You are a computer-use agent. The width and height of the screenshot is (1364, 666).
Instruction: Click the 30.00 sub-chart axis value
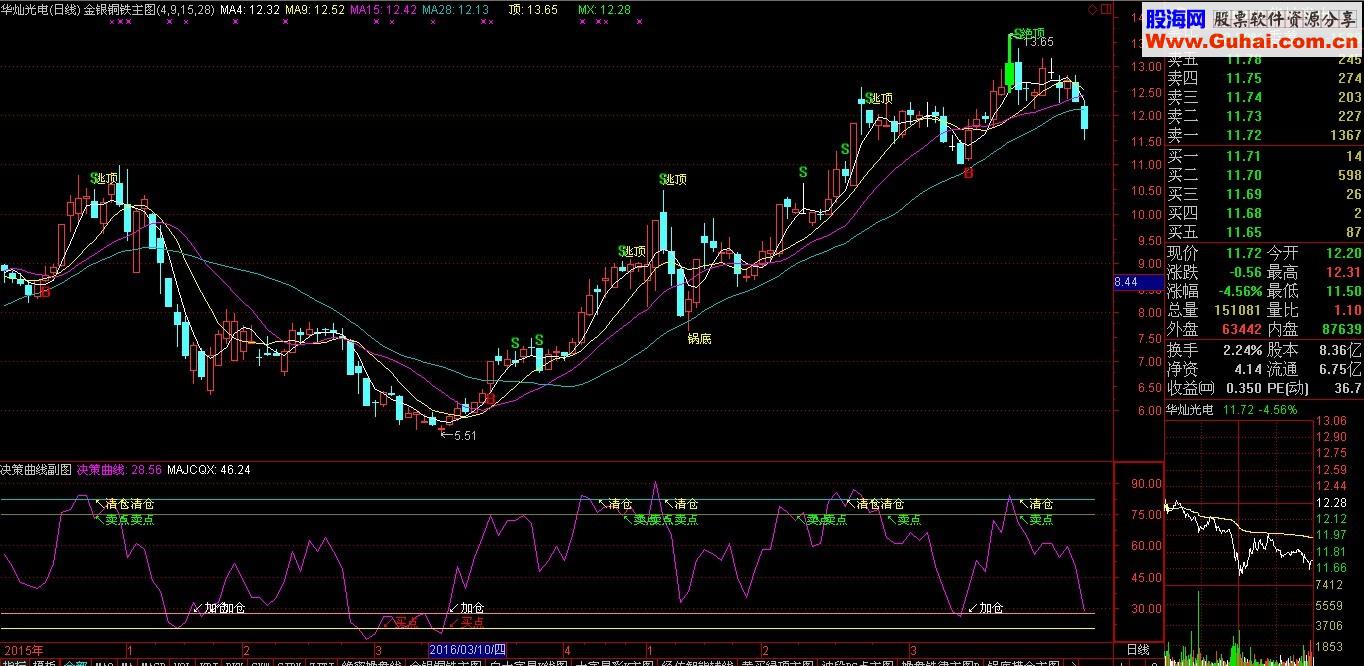1147,609
